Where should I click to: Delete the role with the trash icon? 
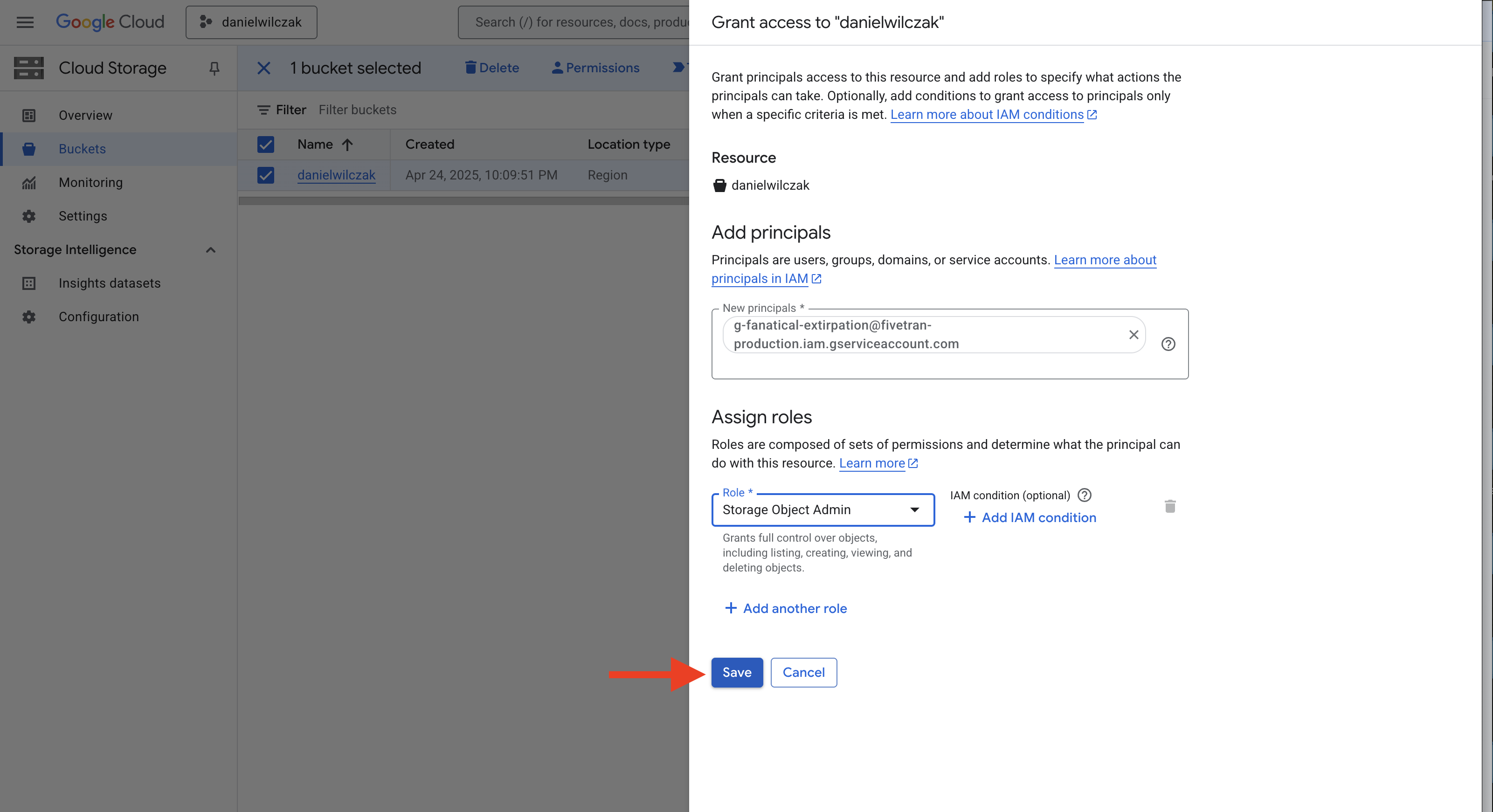click(1170, 507)
